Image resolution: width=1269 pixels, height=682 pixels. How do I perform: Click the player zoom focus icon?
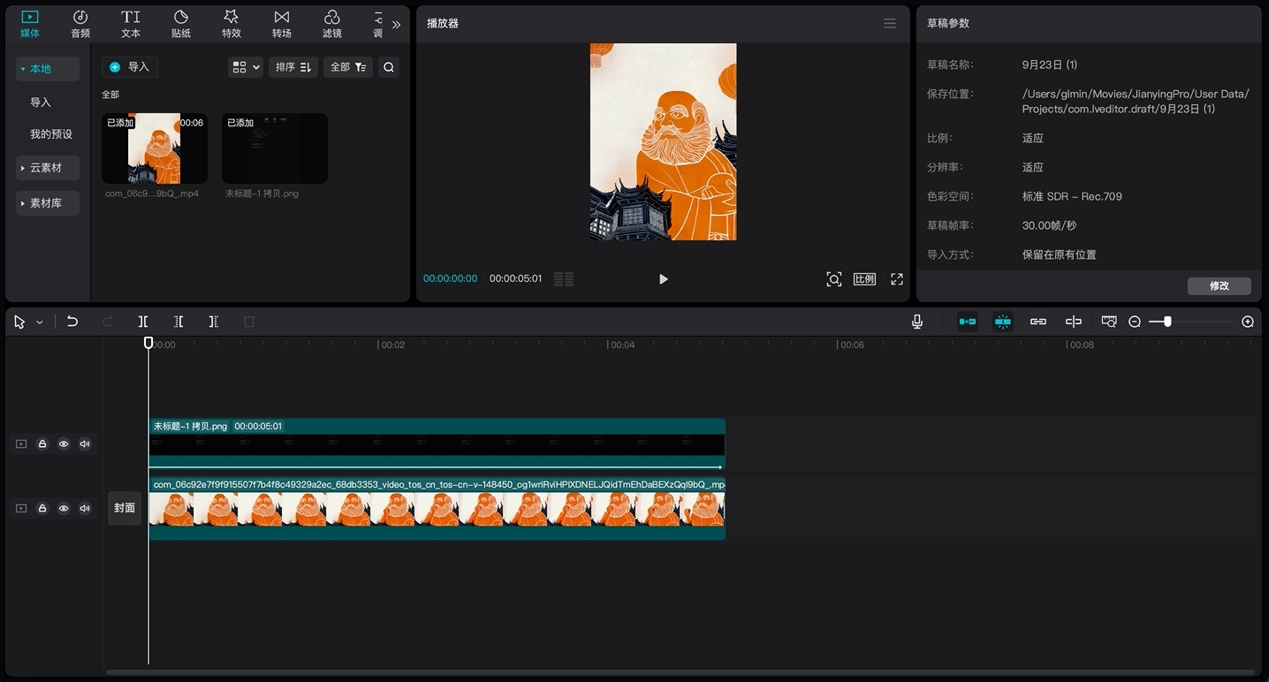[x=834, y=279]
